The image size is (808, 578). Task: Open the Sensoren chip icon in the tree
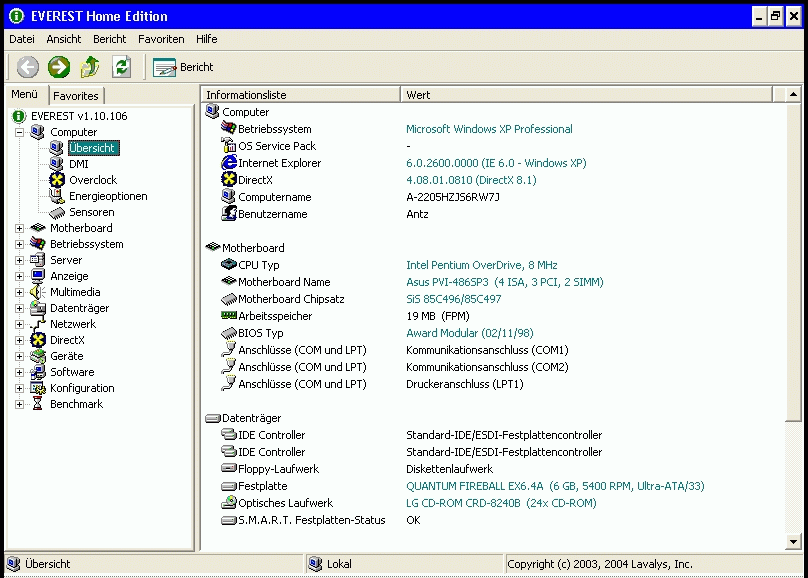[57, 212]
